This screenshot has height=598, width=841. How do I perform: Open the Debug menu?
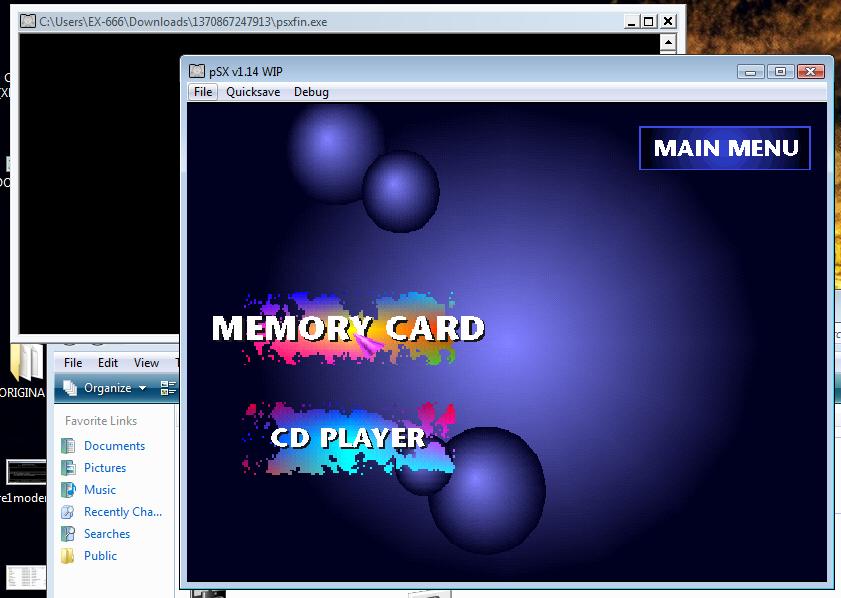tap(311, 92)
